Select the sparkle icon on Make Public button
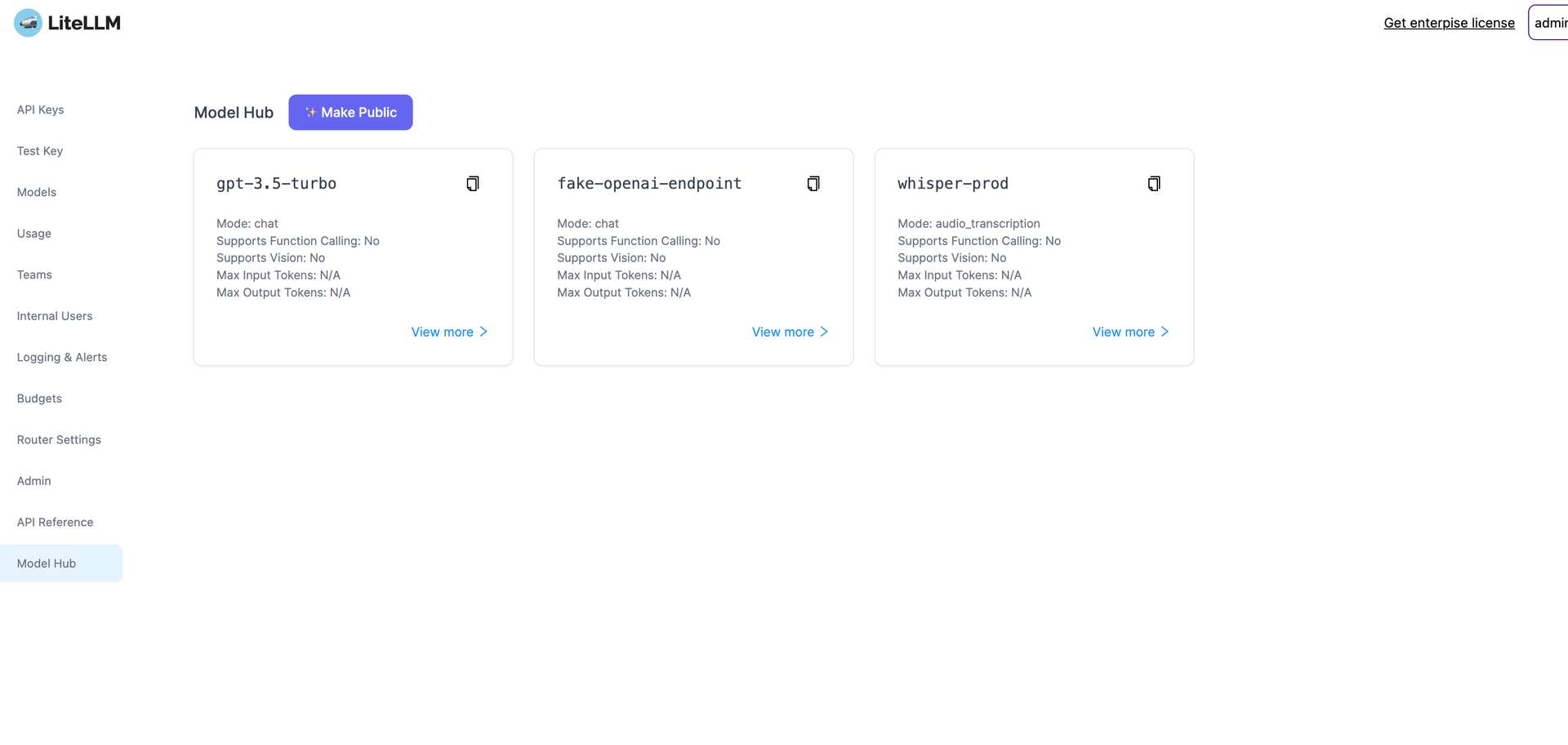 pyautogui.click(x=310, y=112)
